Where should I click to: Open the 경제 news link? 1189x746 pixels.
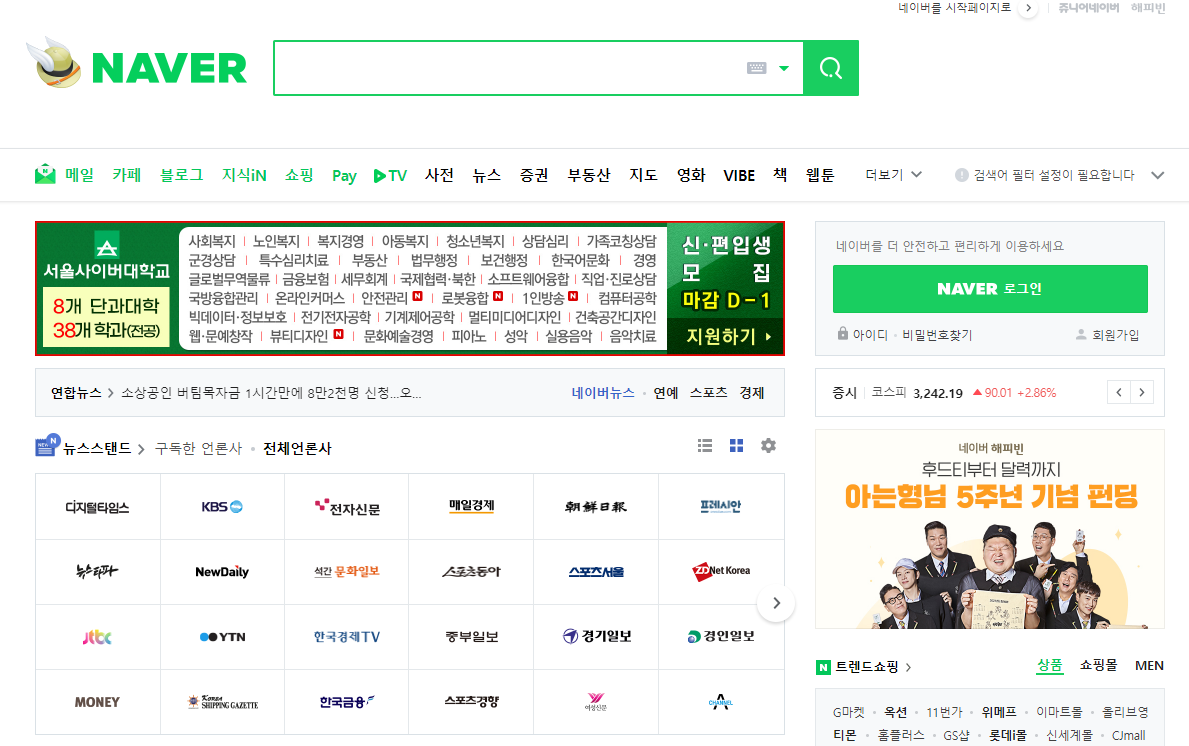pos(751,393)
